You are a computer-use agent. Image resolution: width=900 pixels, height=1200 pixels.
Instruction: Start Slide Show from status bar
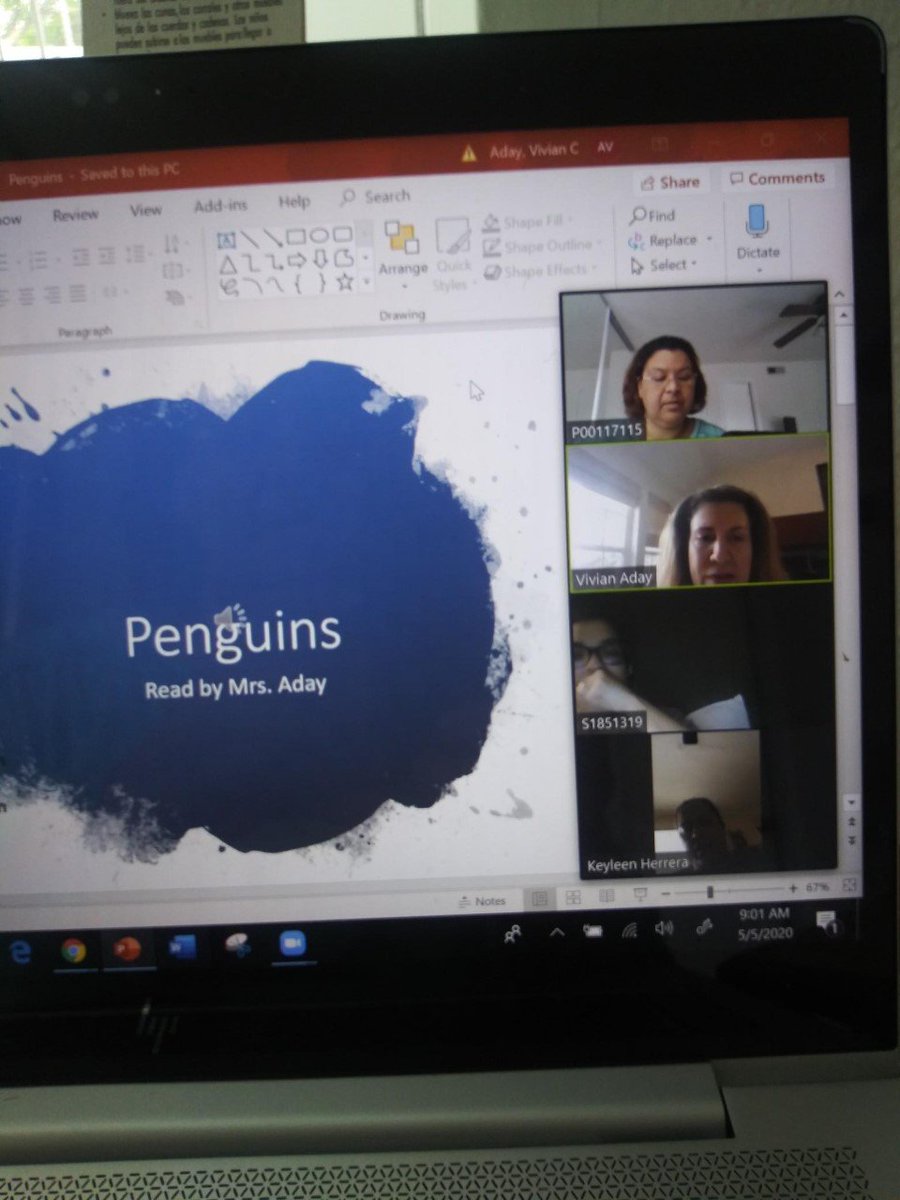tap(640, 894)
